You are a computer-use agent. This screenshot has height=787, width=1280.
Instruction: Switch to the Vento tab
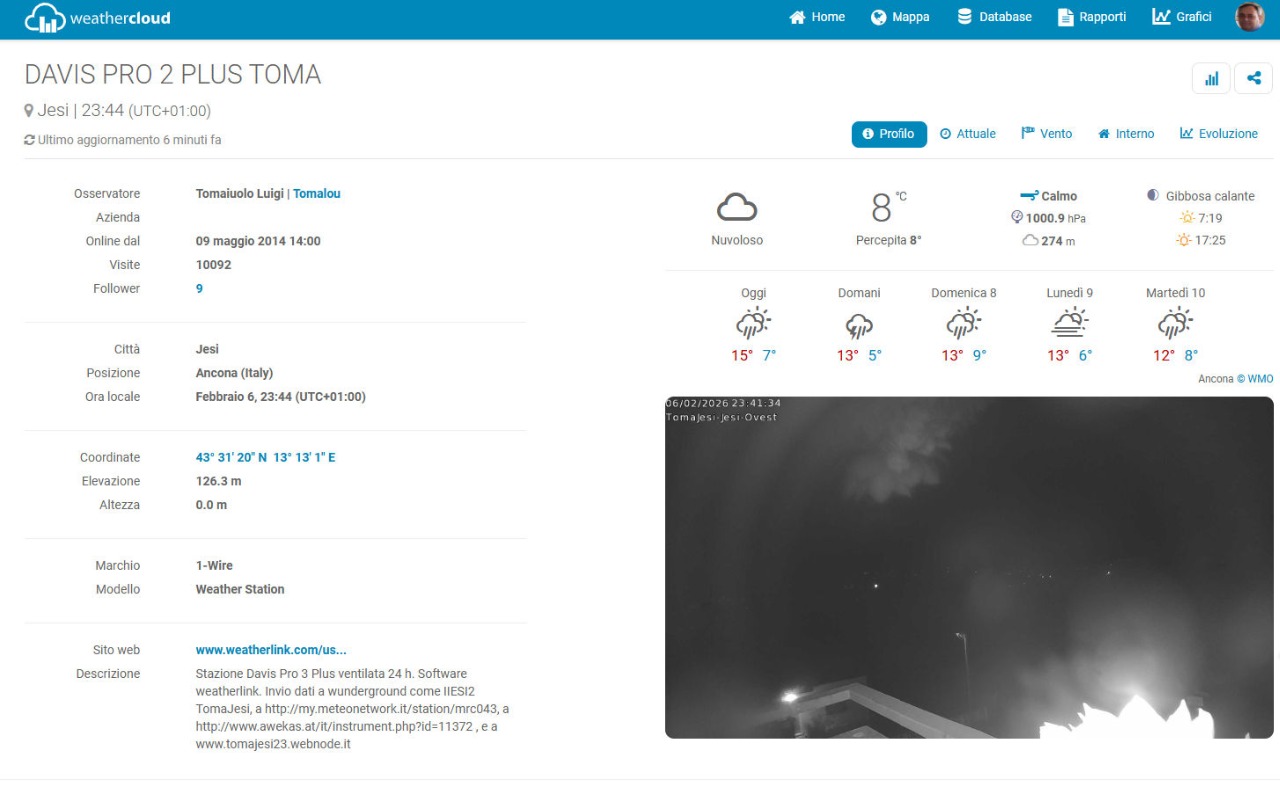point(1046,134)
